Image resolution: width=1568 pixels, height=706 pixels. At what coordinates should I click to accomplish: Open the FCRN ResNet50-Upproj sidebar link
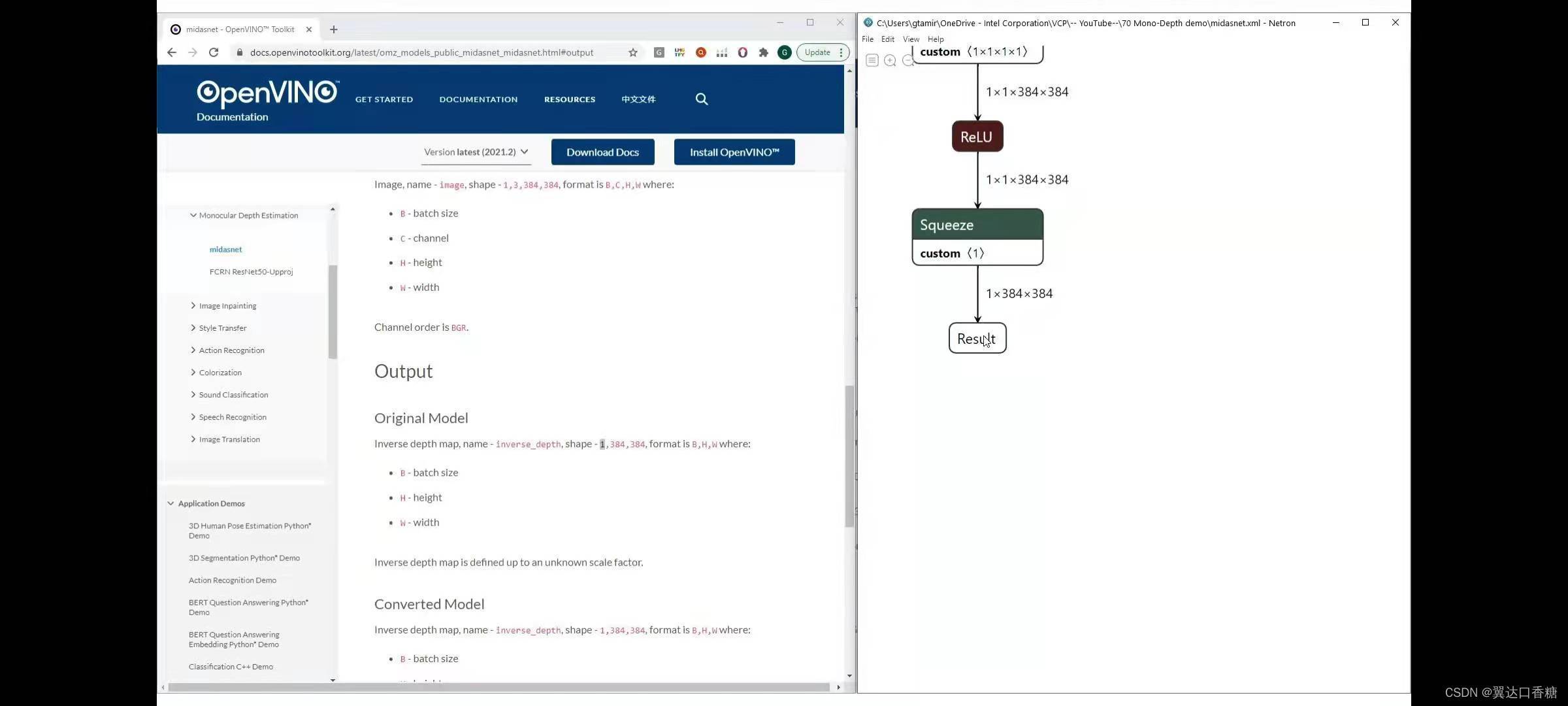pyautogui.click(x=251, y=271)
